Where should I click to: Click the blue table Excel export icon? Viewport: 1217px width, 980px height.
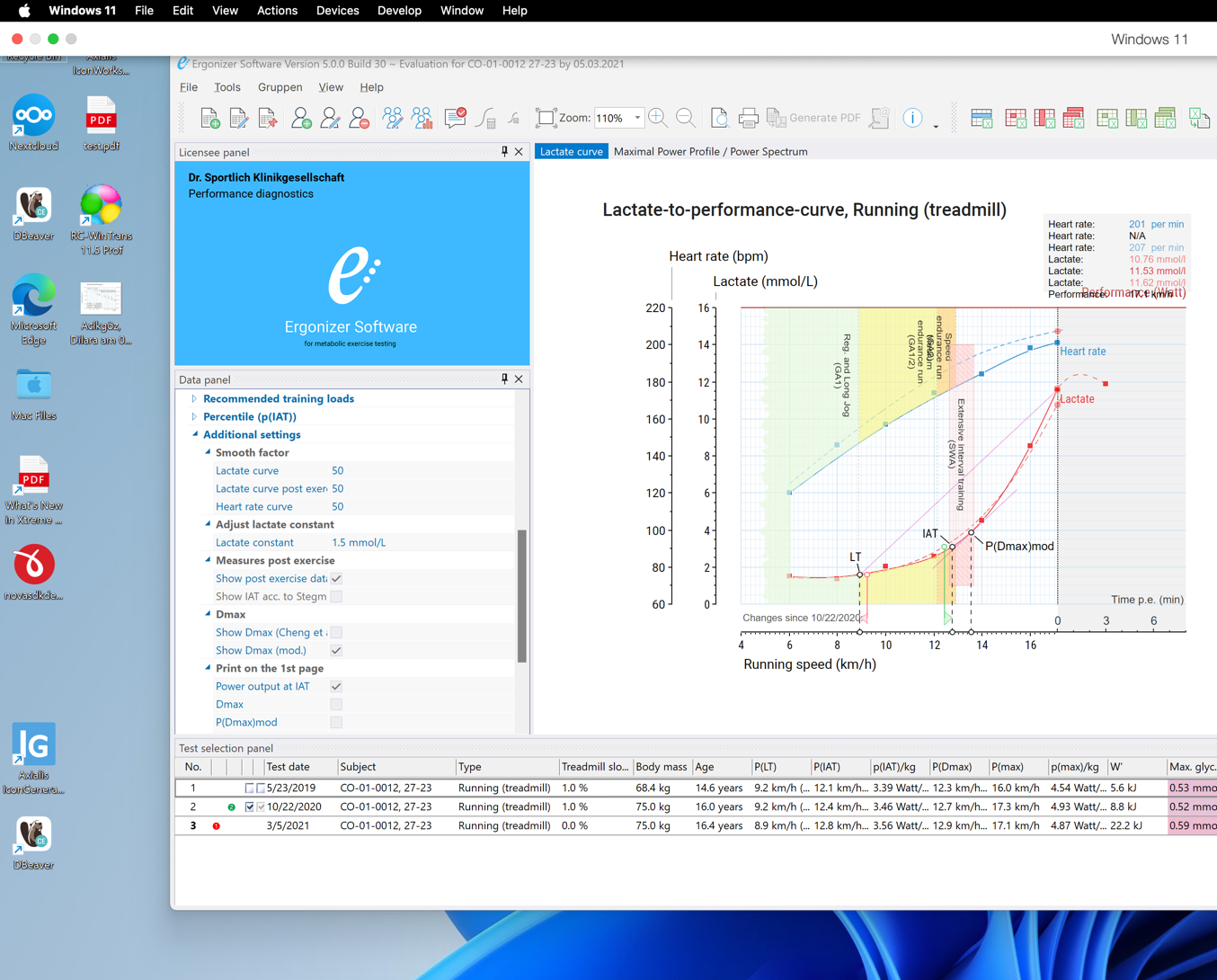982,118
